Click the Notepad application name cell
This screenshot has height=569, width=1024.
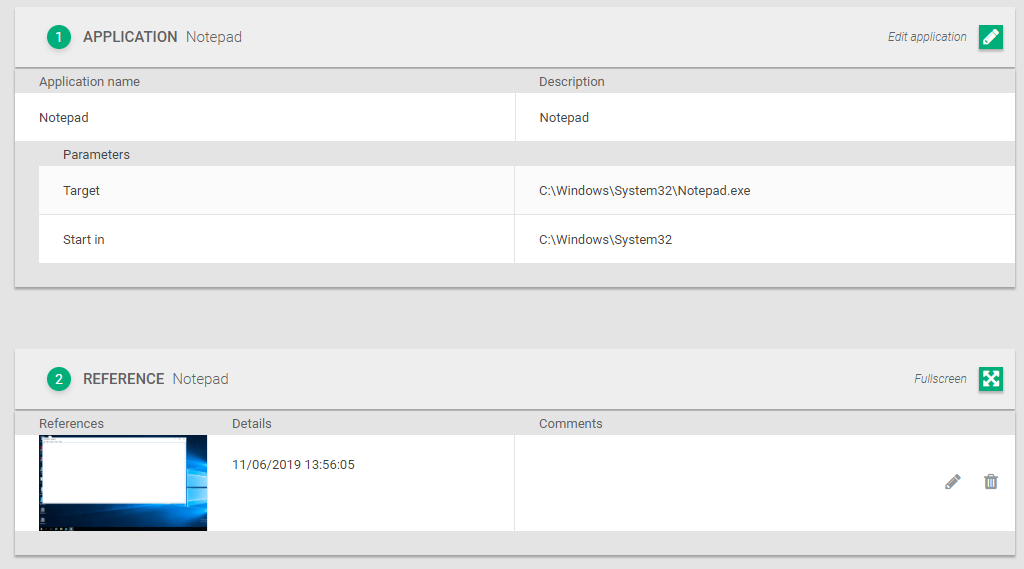click(265, 118)
